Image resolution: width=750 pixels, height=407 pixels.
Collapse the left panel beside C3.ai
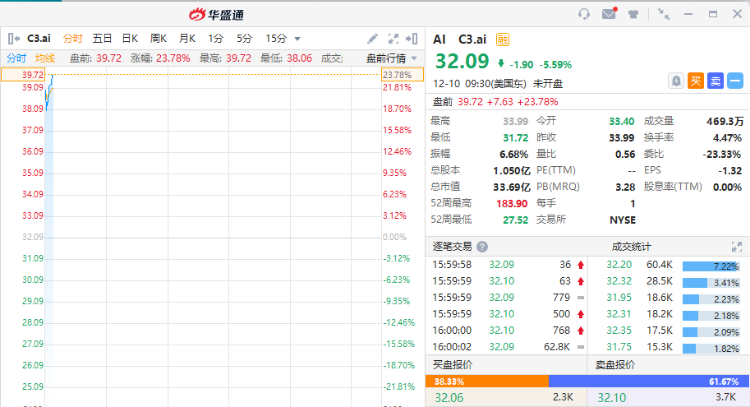click(13, 38)
